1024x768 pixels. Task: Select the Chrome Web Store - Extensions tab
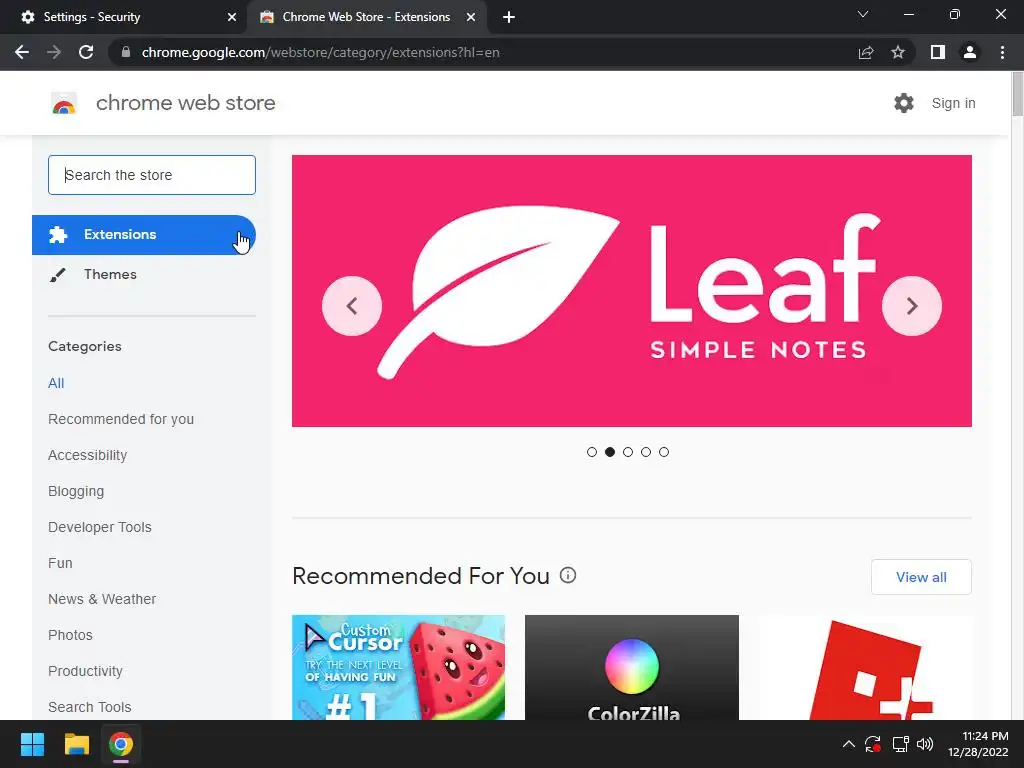pyautogui.click(x=366, y=17)
